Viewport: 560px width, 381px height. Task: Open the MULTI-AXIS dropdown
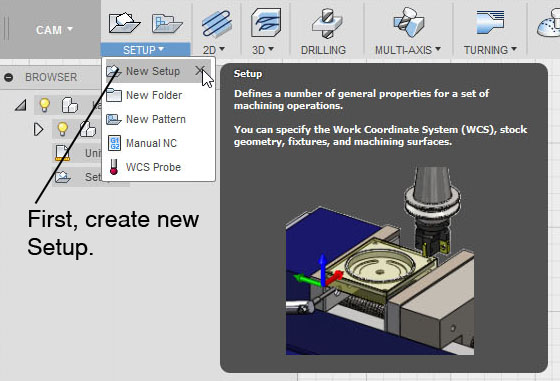point(408,50)
